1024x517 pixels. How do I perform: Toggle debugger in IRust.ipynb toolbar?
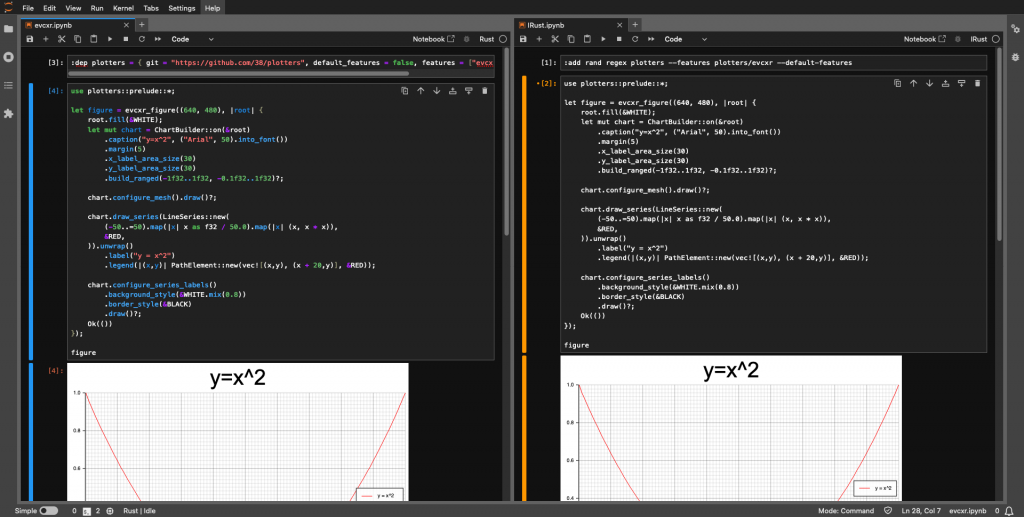[958, 39]
